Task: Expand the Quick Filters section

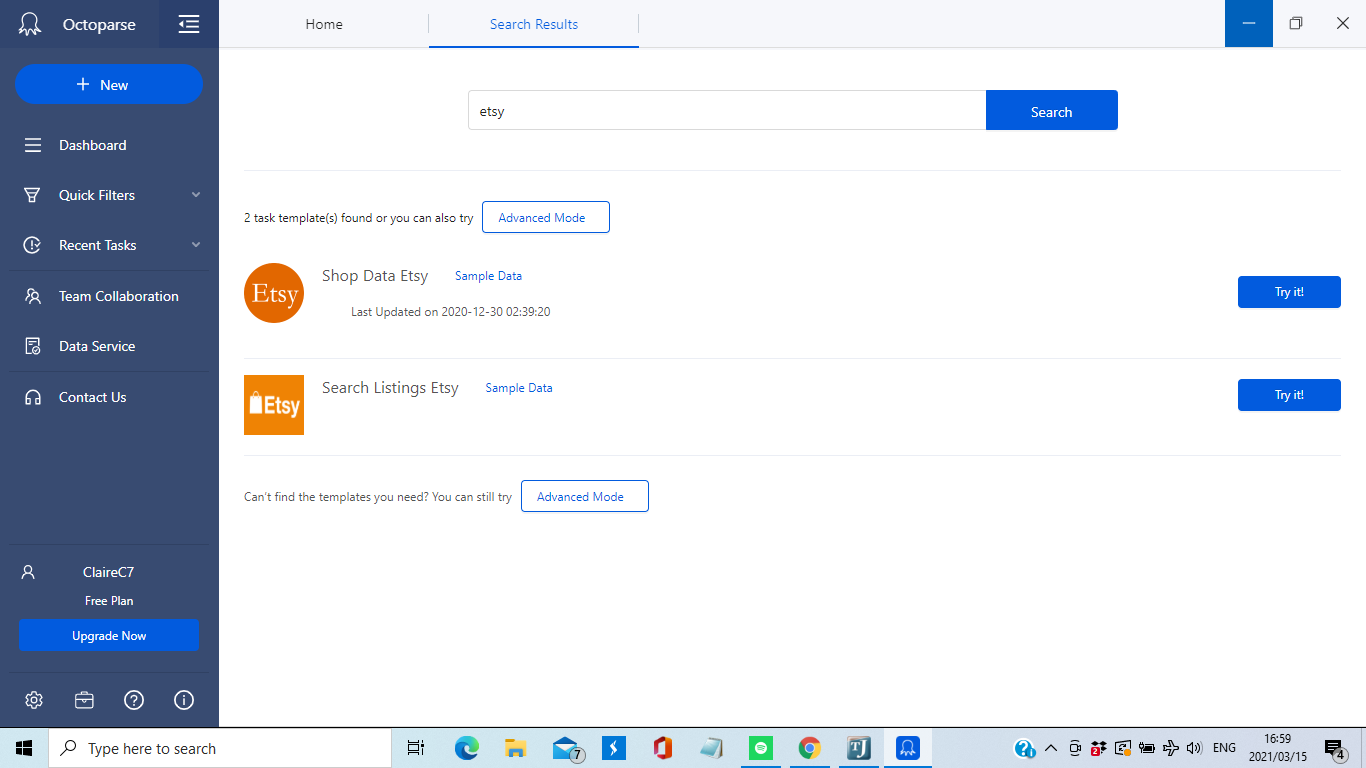Action: (109, 195)
